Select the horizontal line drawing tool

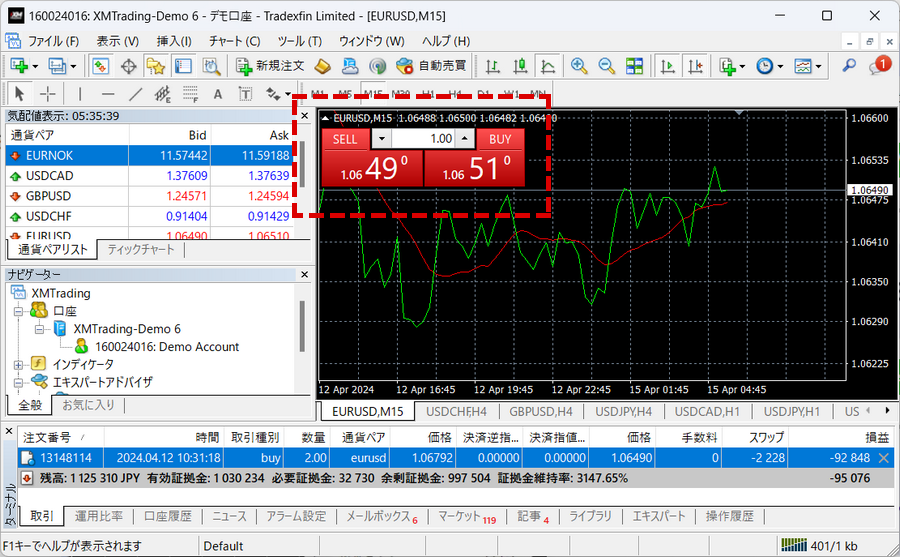tap(107, 94)
